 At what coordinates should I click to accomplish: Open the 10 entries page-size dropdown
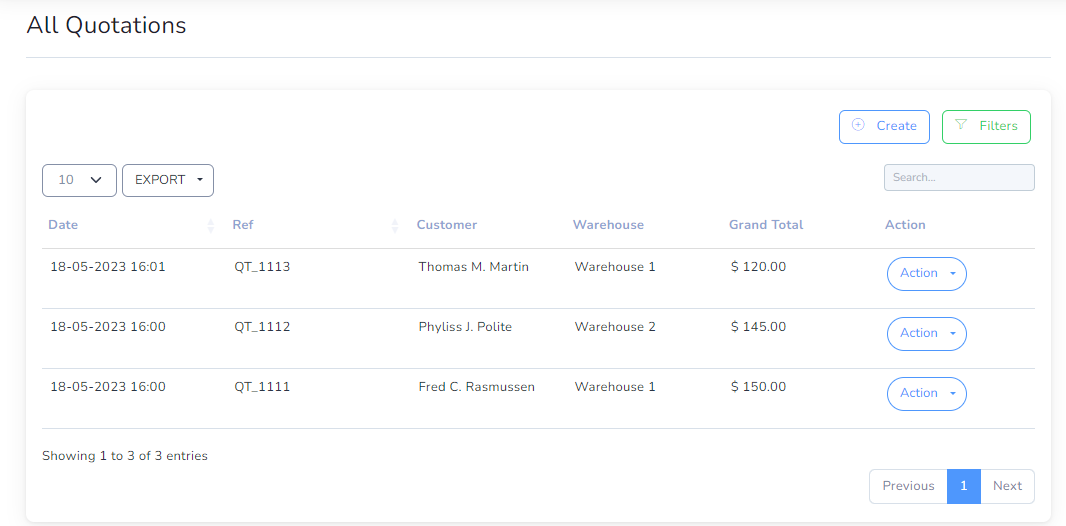coord(80,180)
